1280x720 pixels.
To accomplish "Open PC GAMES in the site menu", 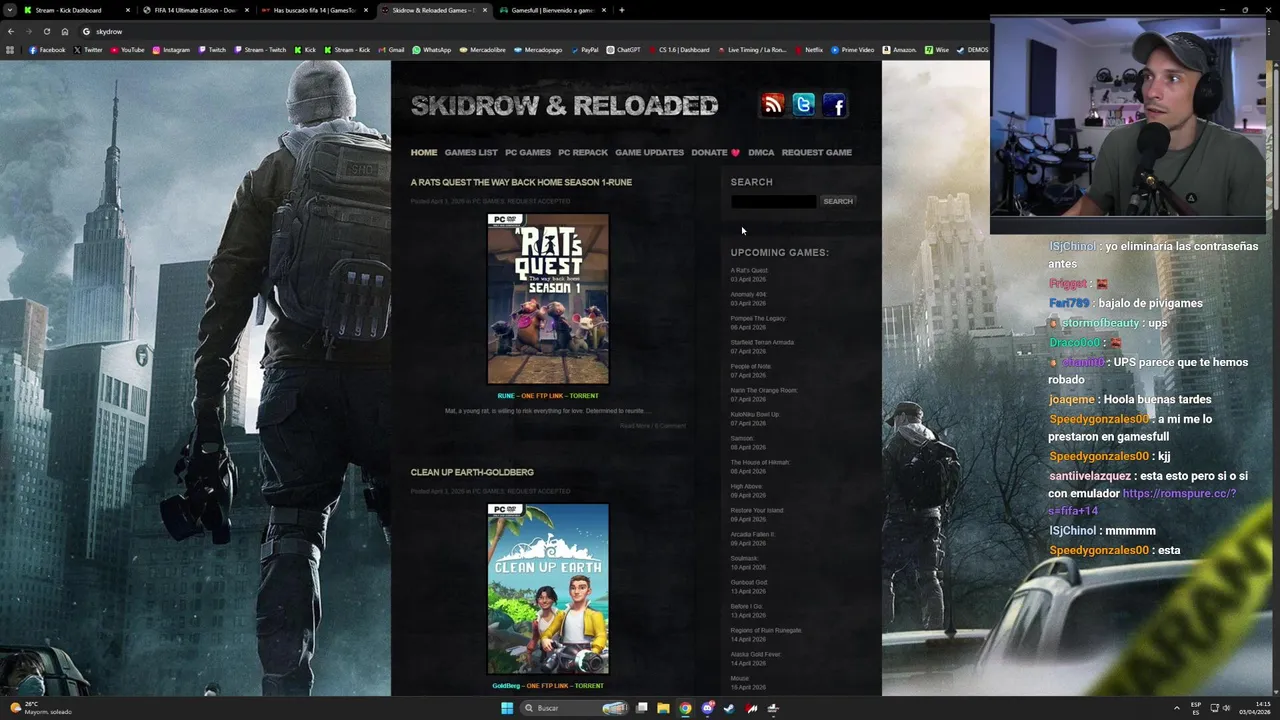I will coord(528,152).
